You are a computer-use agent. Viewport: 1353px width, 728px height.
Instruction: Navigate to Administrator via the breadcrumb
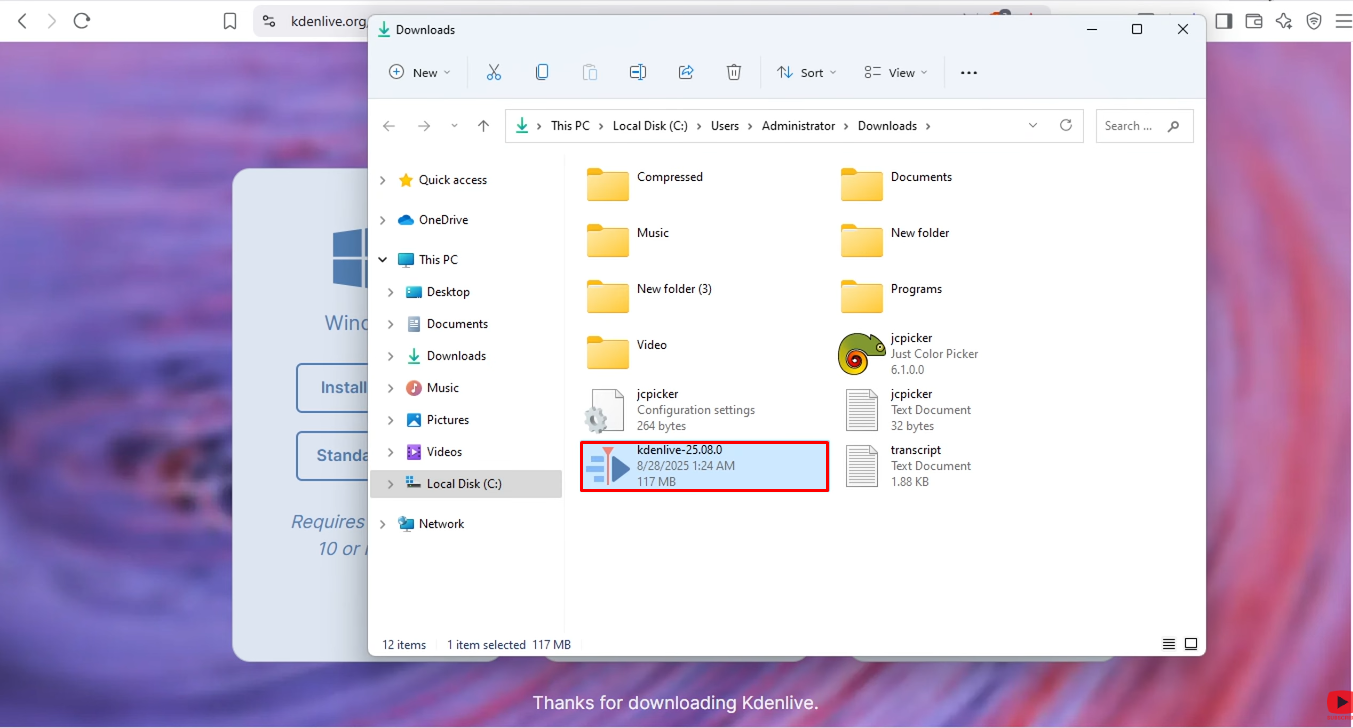[x=798, y=125]
